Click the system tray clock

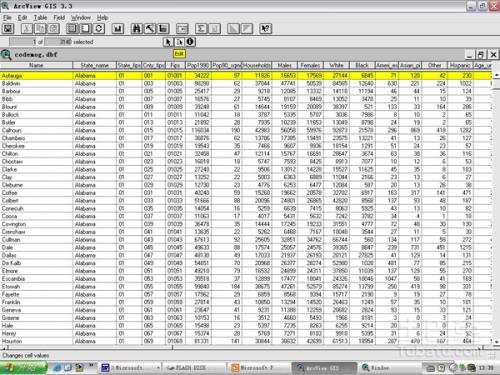[486, 368]
